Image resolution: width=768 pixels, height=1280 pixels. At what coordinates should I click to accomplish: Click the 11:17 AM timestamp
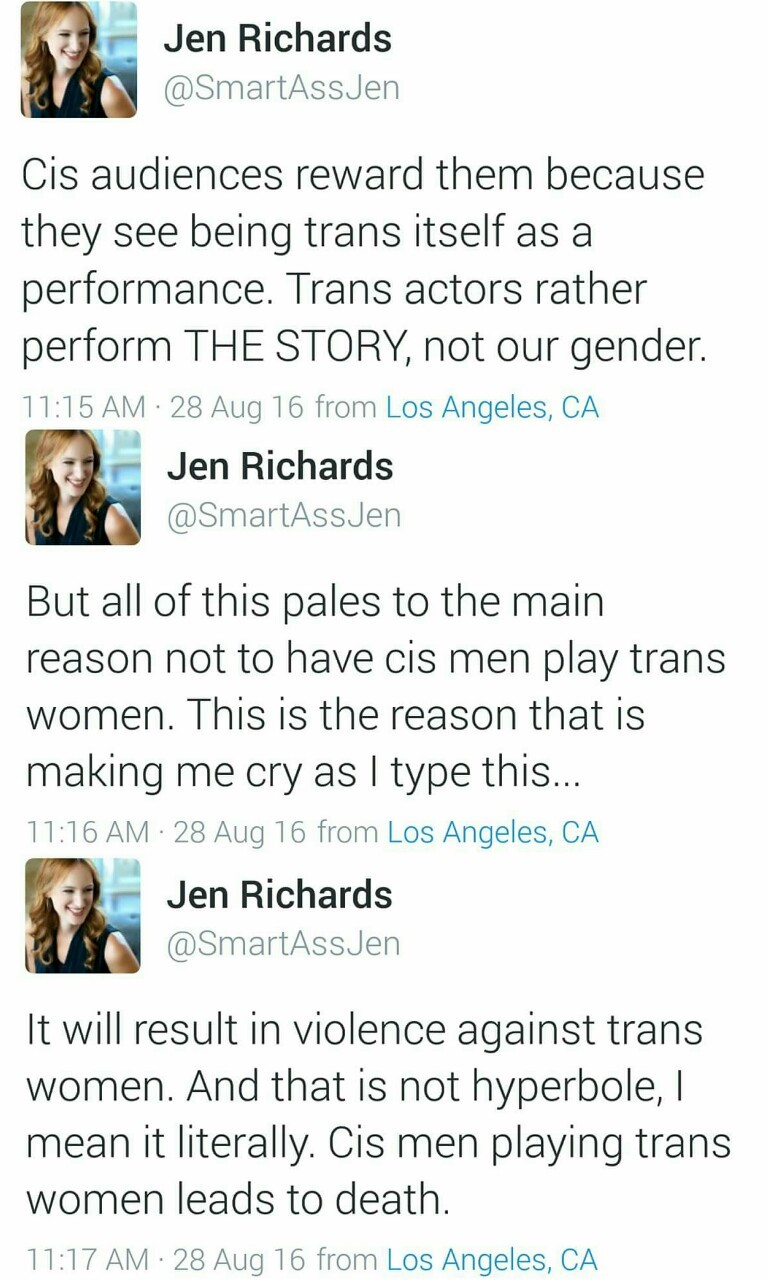point(87,1260)
